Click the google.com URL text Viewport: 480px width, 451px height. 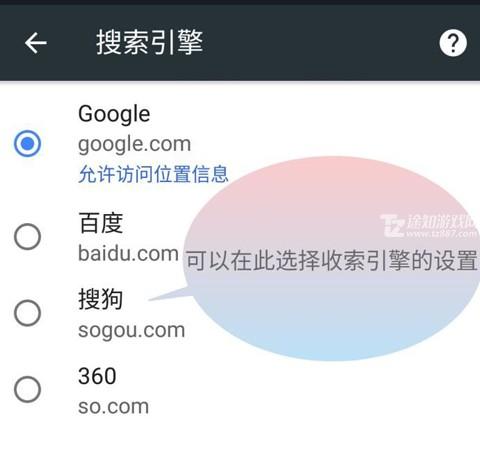[135, 145]
